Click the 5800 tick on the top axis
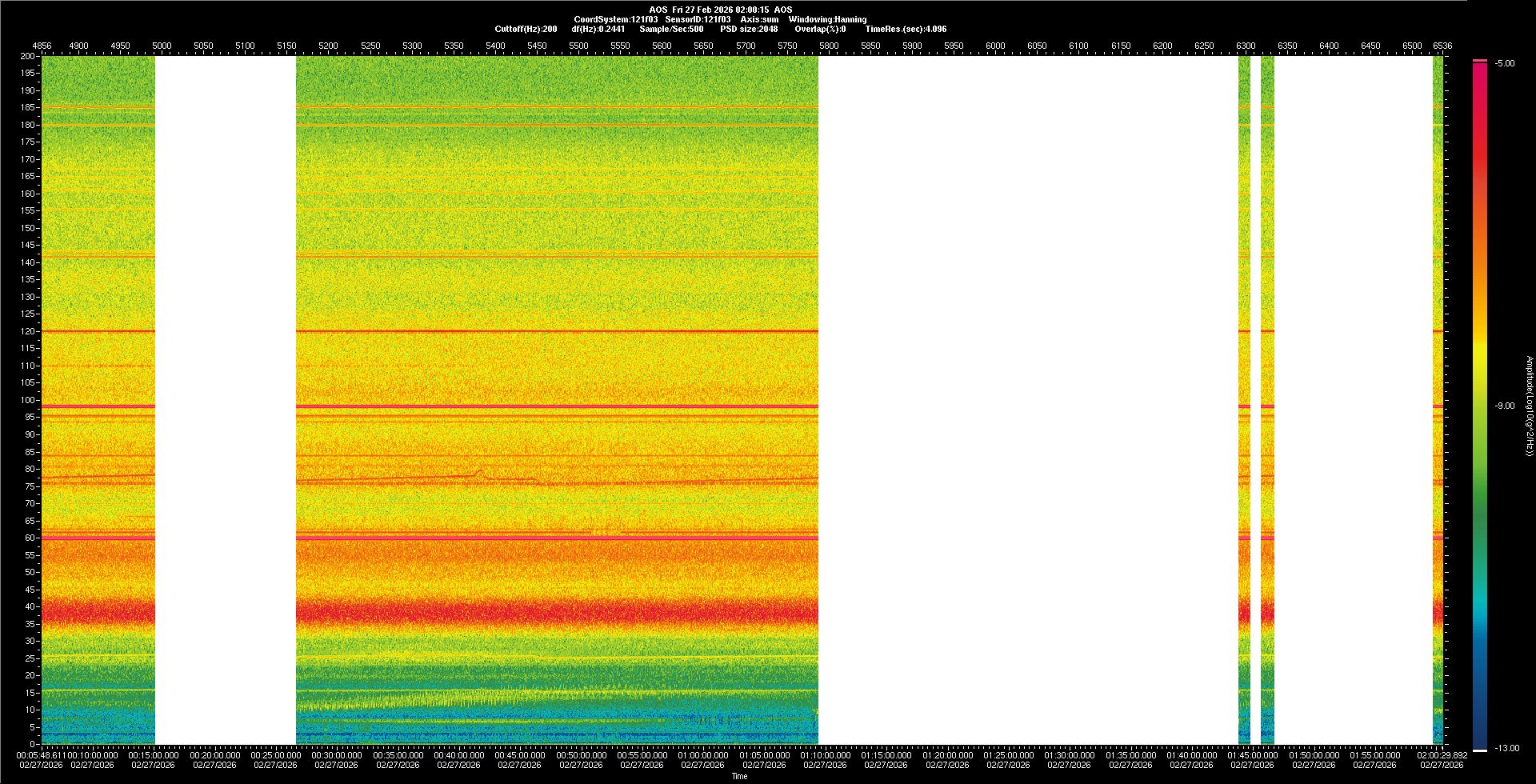Viewport: 1536px width, 784px height. click(x=829, y=46)
